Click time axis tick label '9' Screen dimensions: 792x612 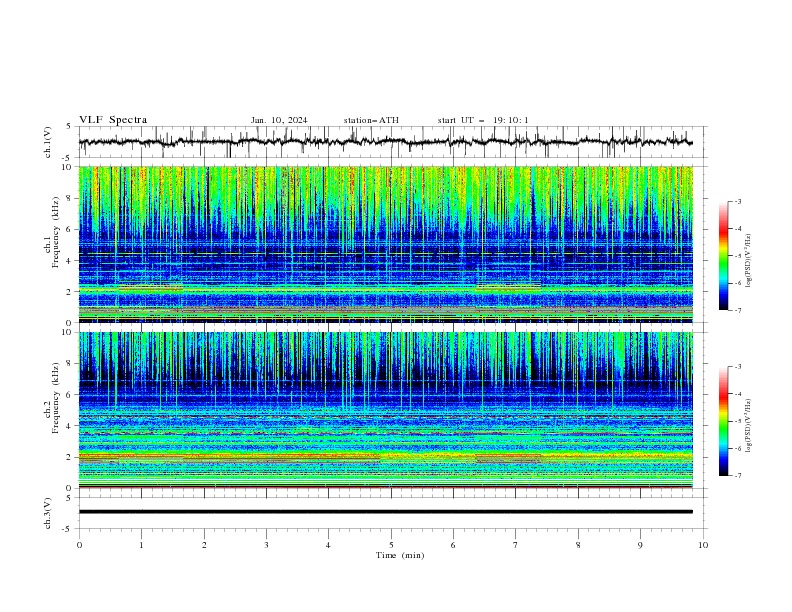[x=640, y=545]
